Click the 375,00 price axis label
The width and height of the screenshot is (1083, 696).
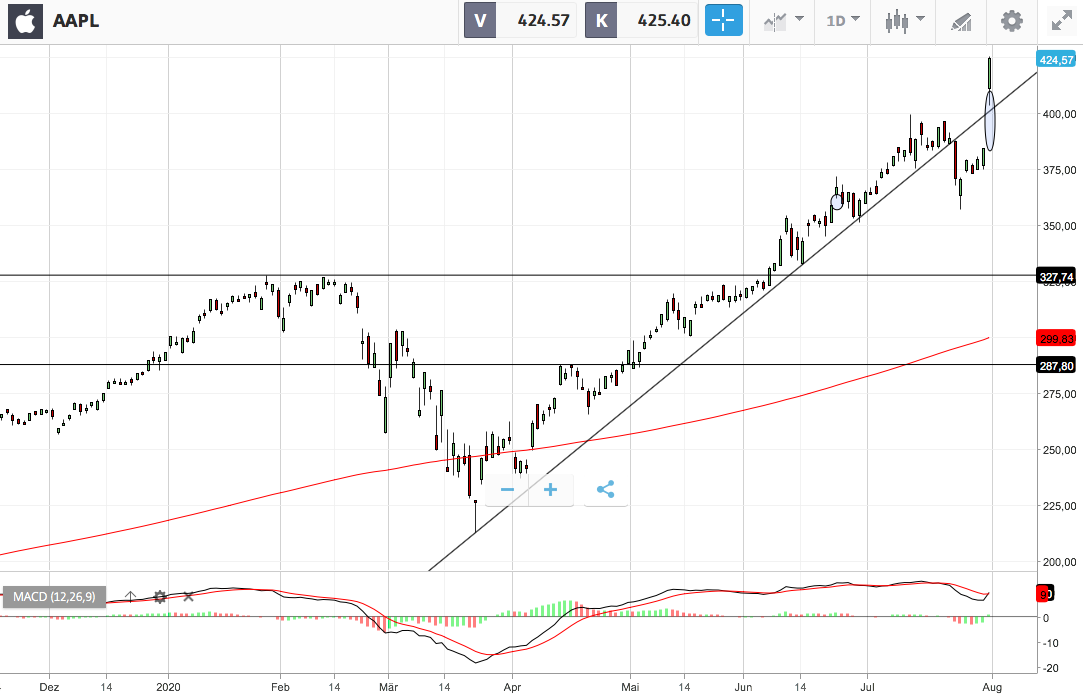click(1060, 170)
